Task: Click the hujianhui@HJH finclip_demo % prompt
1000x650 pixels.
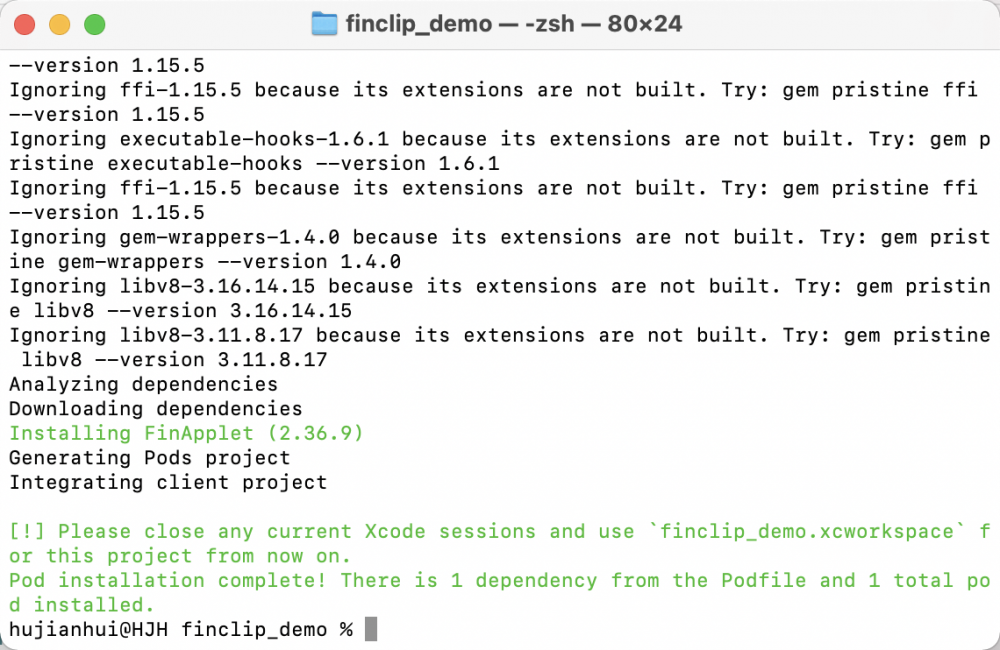Action: pos(180,630)
